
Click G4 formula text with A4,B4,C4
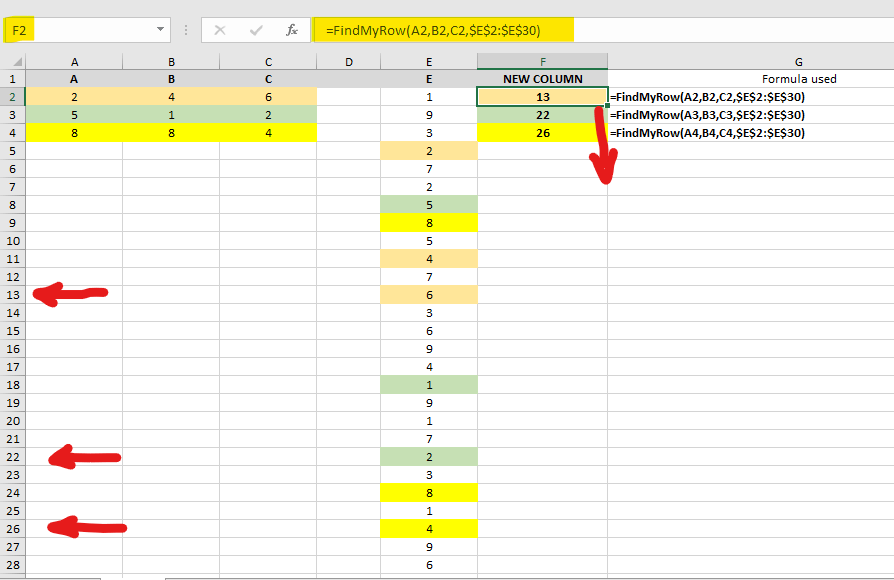pyautogui.click(x=708, y=133)
